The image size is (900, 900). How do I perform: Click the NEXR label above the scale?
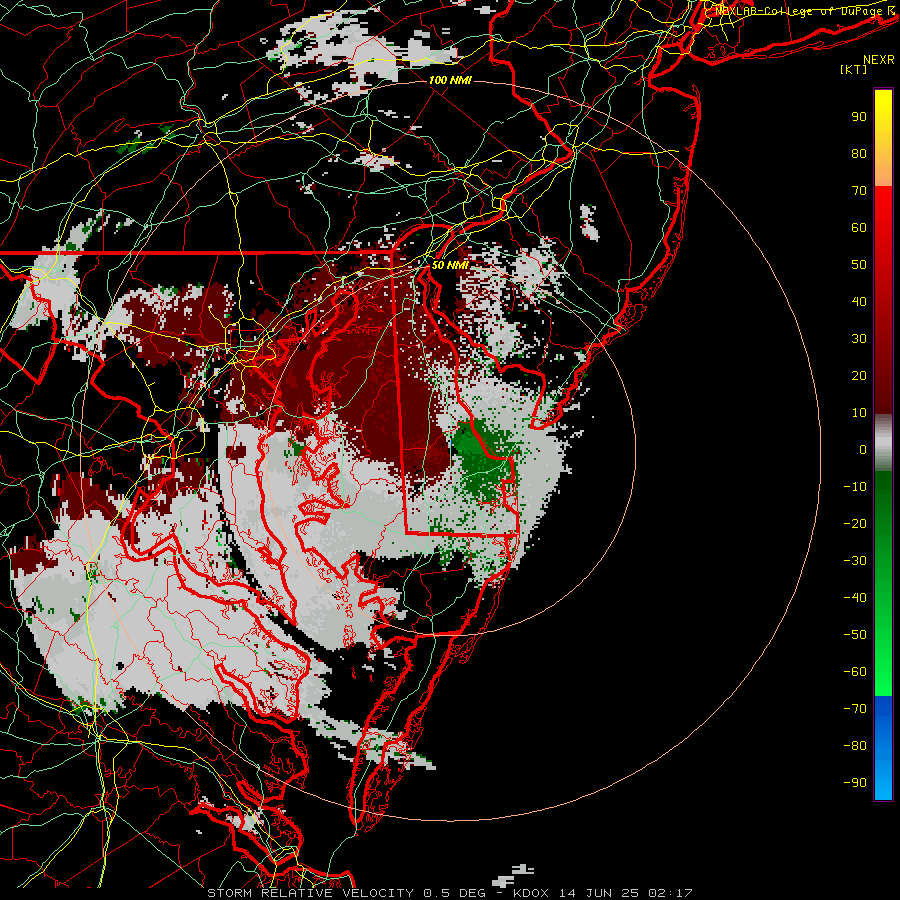pyautogui.click(x=878, y=60)
